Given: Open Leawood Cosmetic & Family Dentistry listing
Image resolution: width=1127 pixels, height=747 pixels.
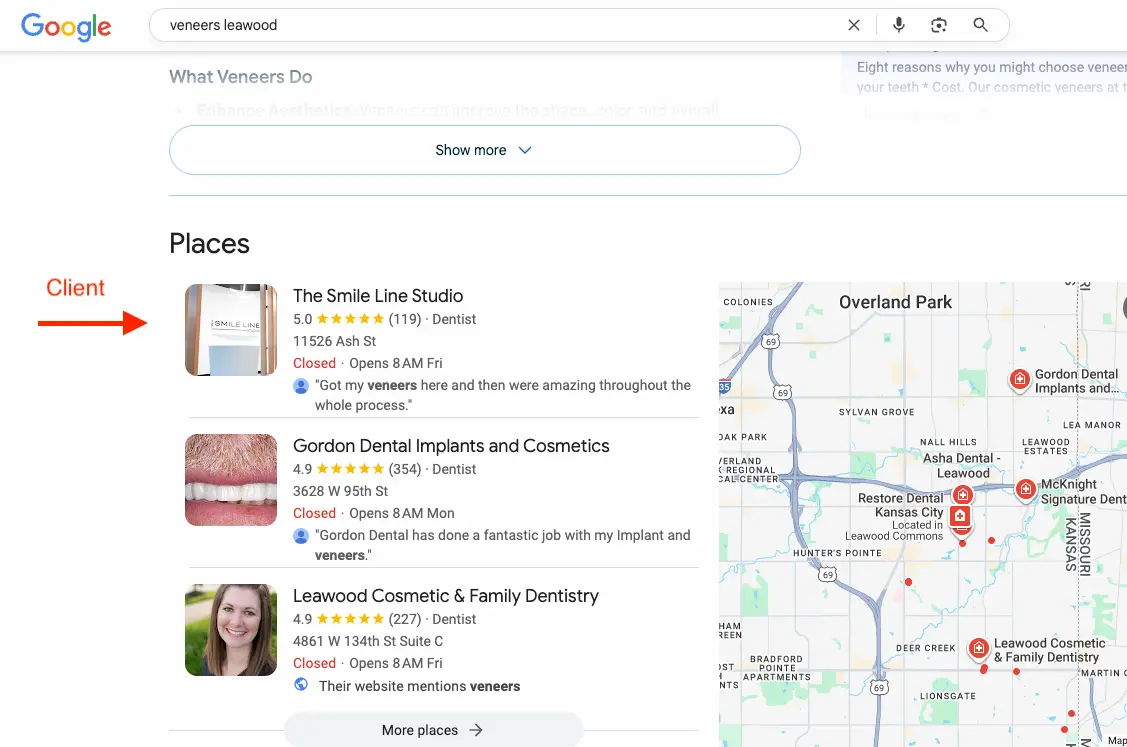Looking at the screenshot, I should click(x=446, y=596).
